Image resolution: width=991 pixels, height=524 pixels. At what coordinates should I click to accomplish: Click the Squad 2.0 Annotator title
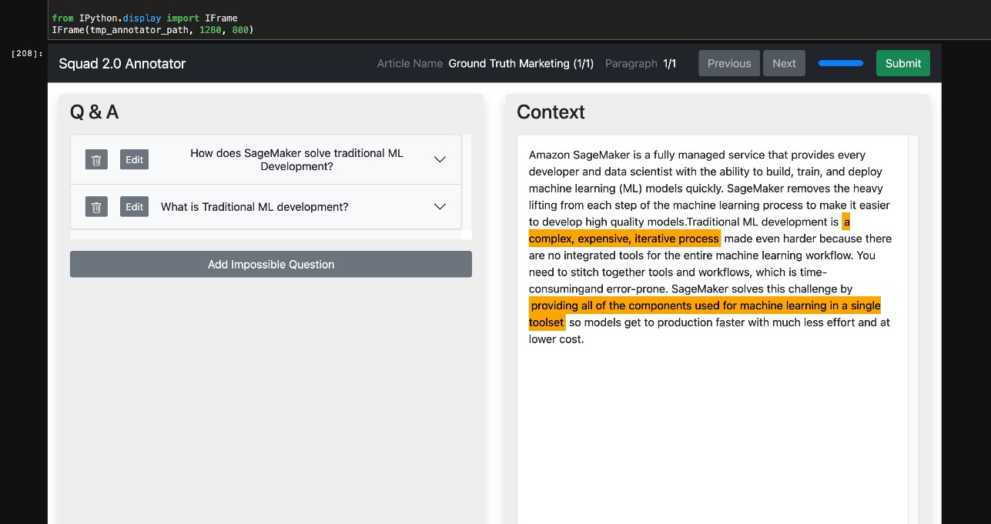[122, 63]
